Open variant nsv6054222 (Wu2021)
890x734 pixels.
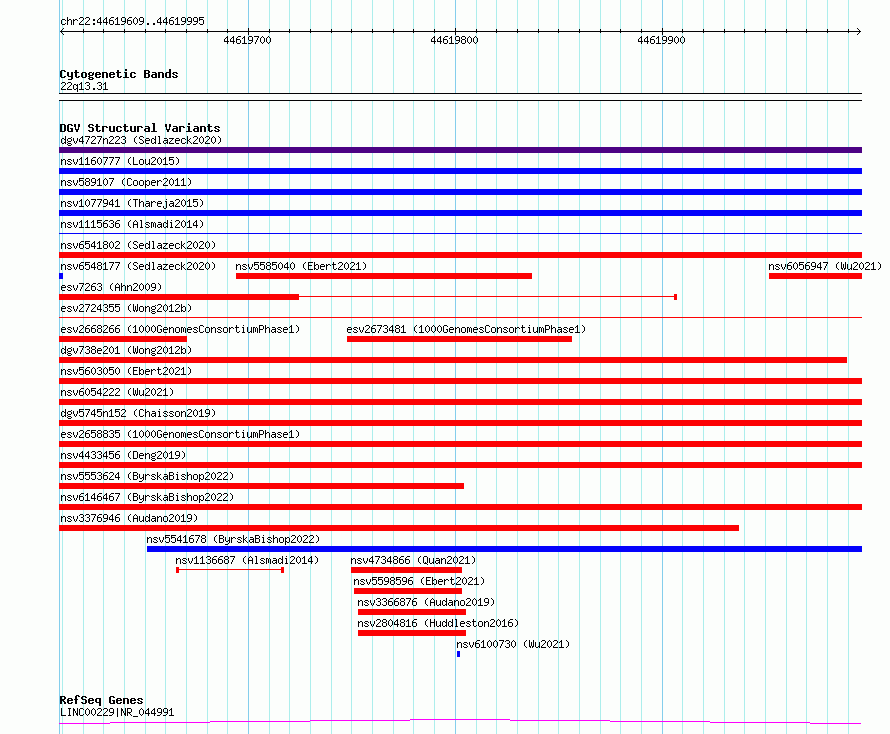(117, 392)
